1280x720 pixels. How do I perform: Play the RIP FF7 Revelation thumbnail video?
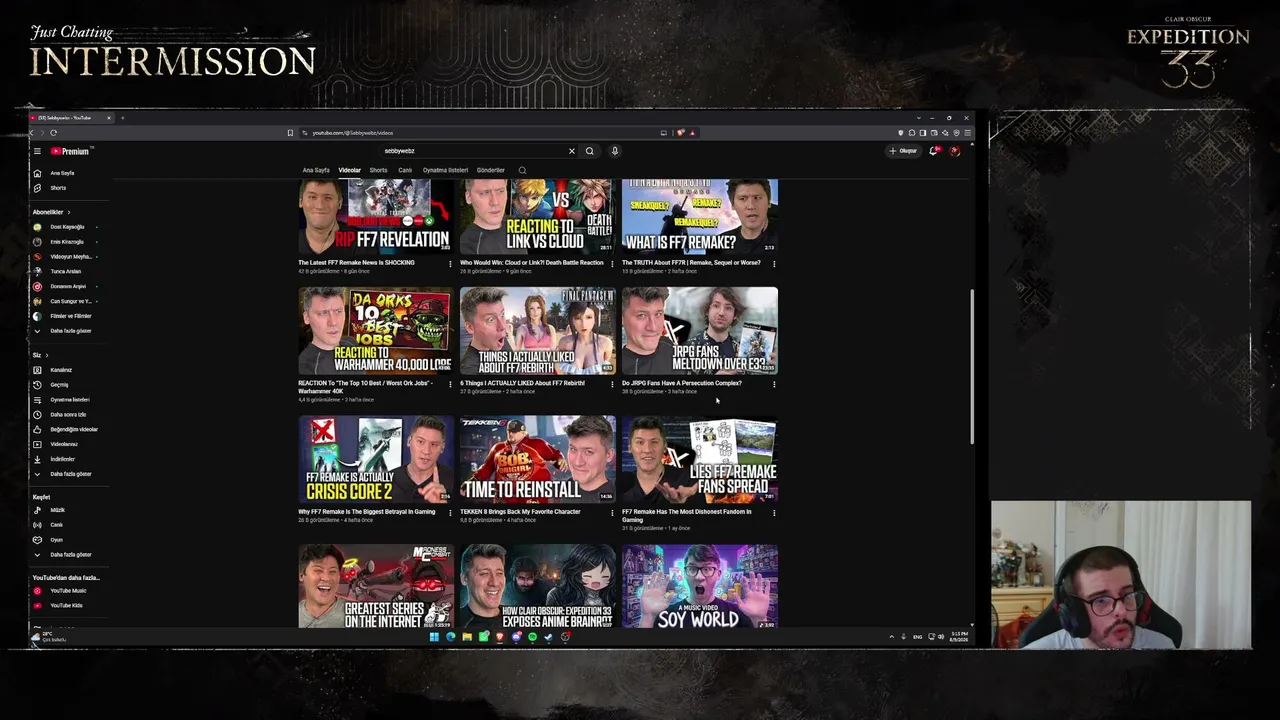pyautogui.click(x=376, y=216)
